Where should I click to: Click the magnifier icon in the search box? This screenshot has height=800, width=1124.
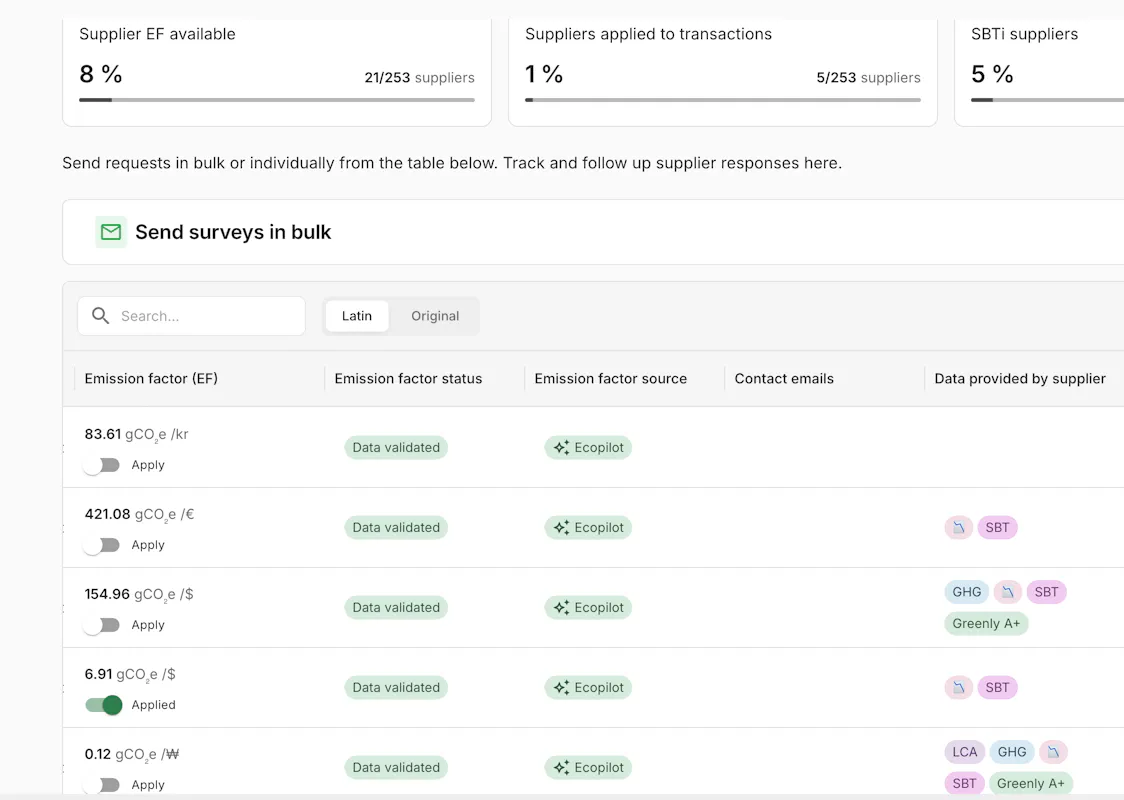tap(100, 315)
